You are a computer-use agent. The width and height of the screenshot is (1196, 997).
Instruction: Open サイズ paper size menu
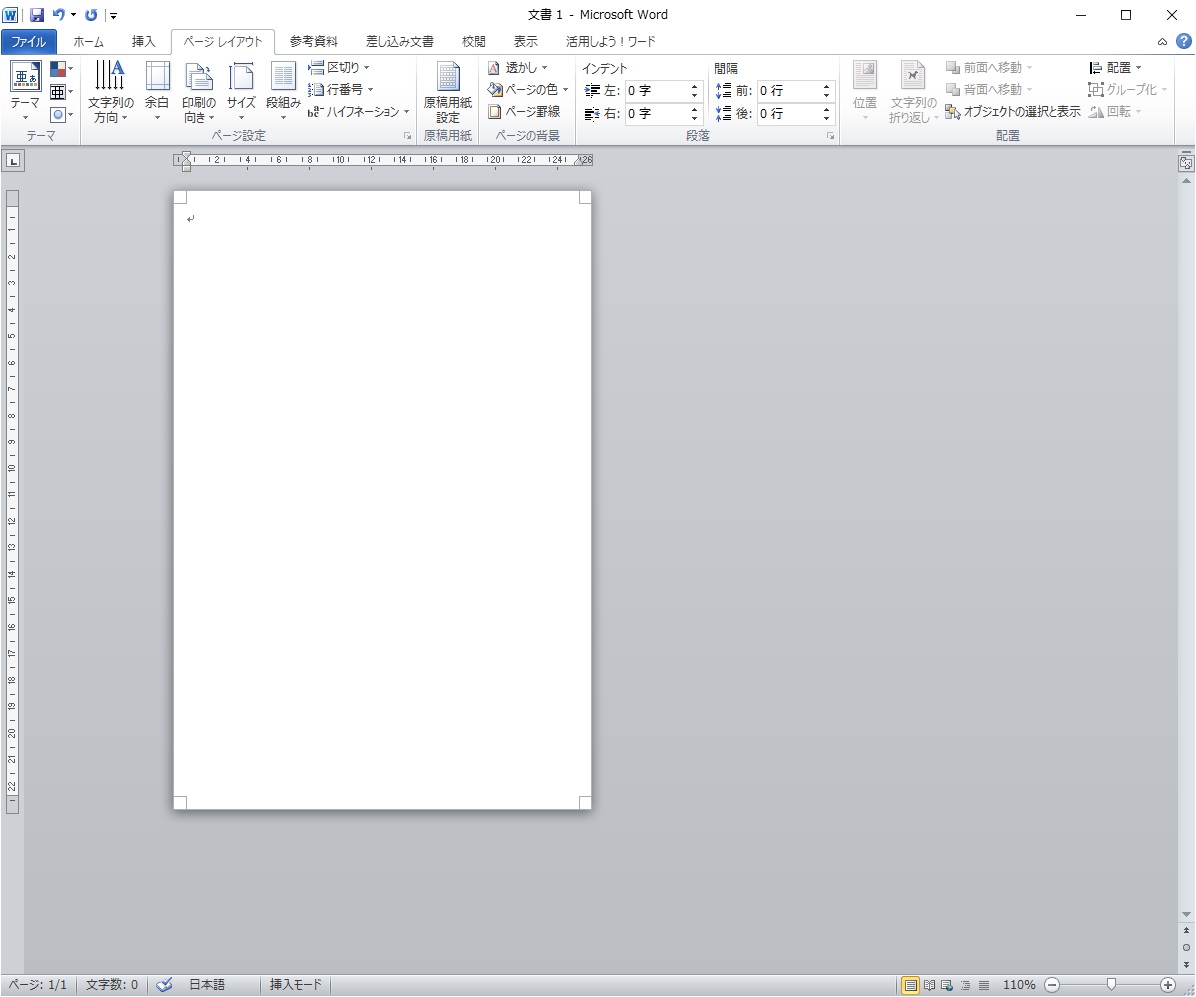pyautogui.click(x=241, y=91)
